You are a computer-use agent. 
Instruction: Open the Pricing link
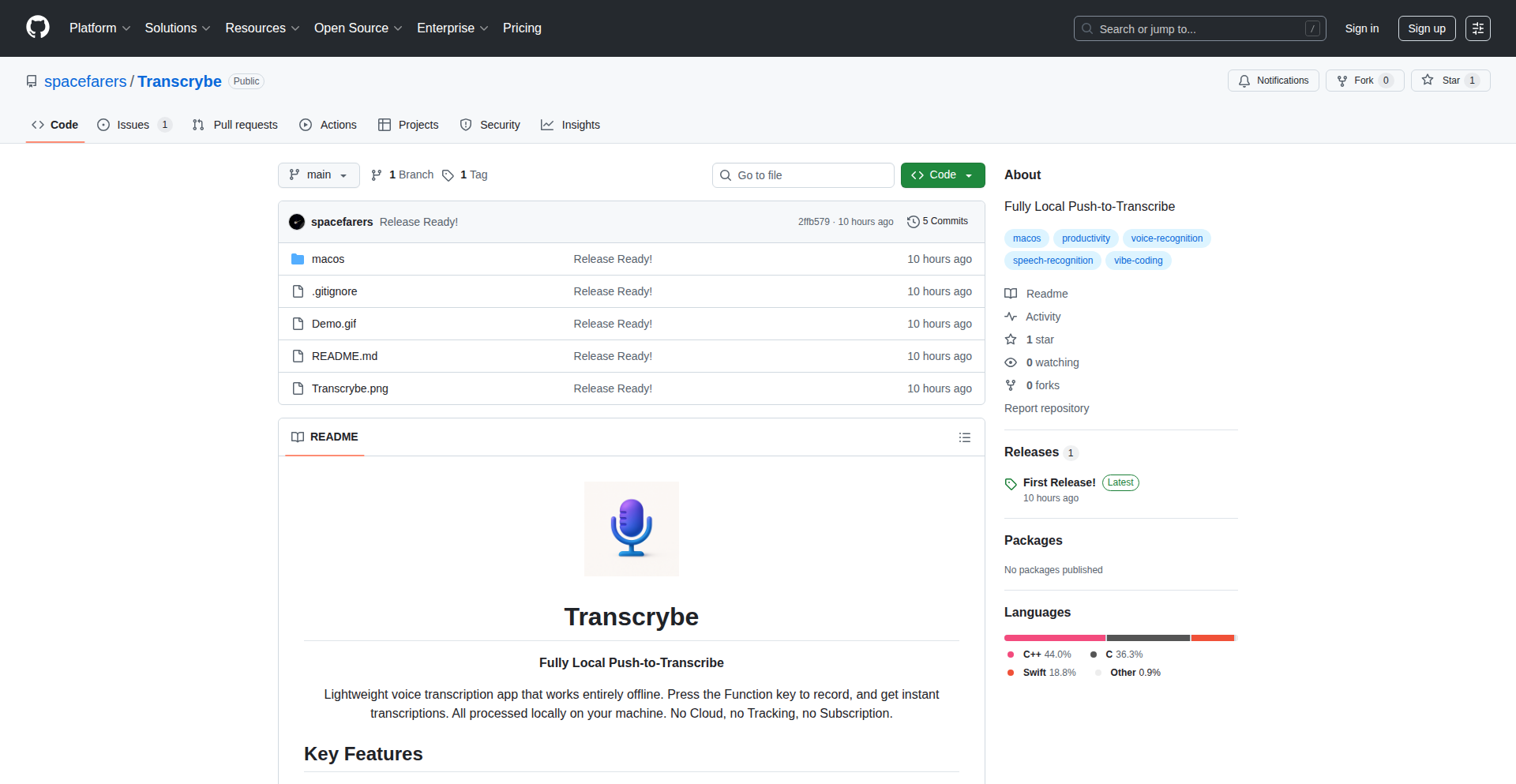pos(522,28)
